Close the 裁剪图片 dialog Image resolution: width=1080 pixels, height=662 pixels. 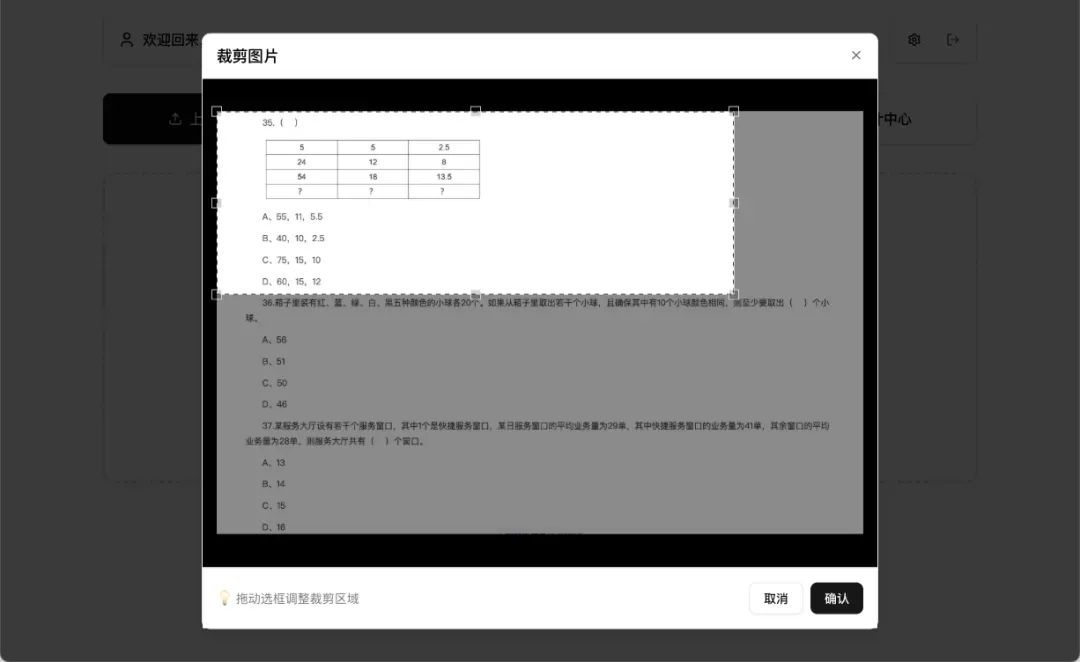[x=855, y=55]
